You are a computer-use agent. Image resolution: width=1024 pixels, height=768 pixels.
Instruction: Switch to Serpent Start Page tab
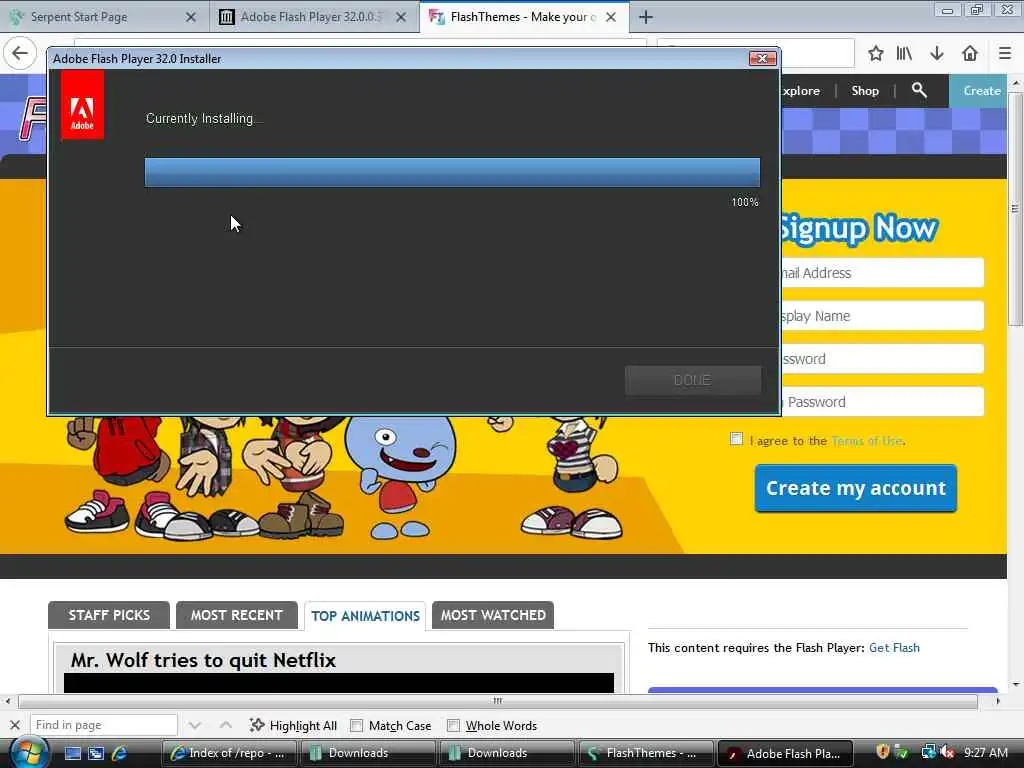point(98,17)
